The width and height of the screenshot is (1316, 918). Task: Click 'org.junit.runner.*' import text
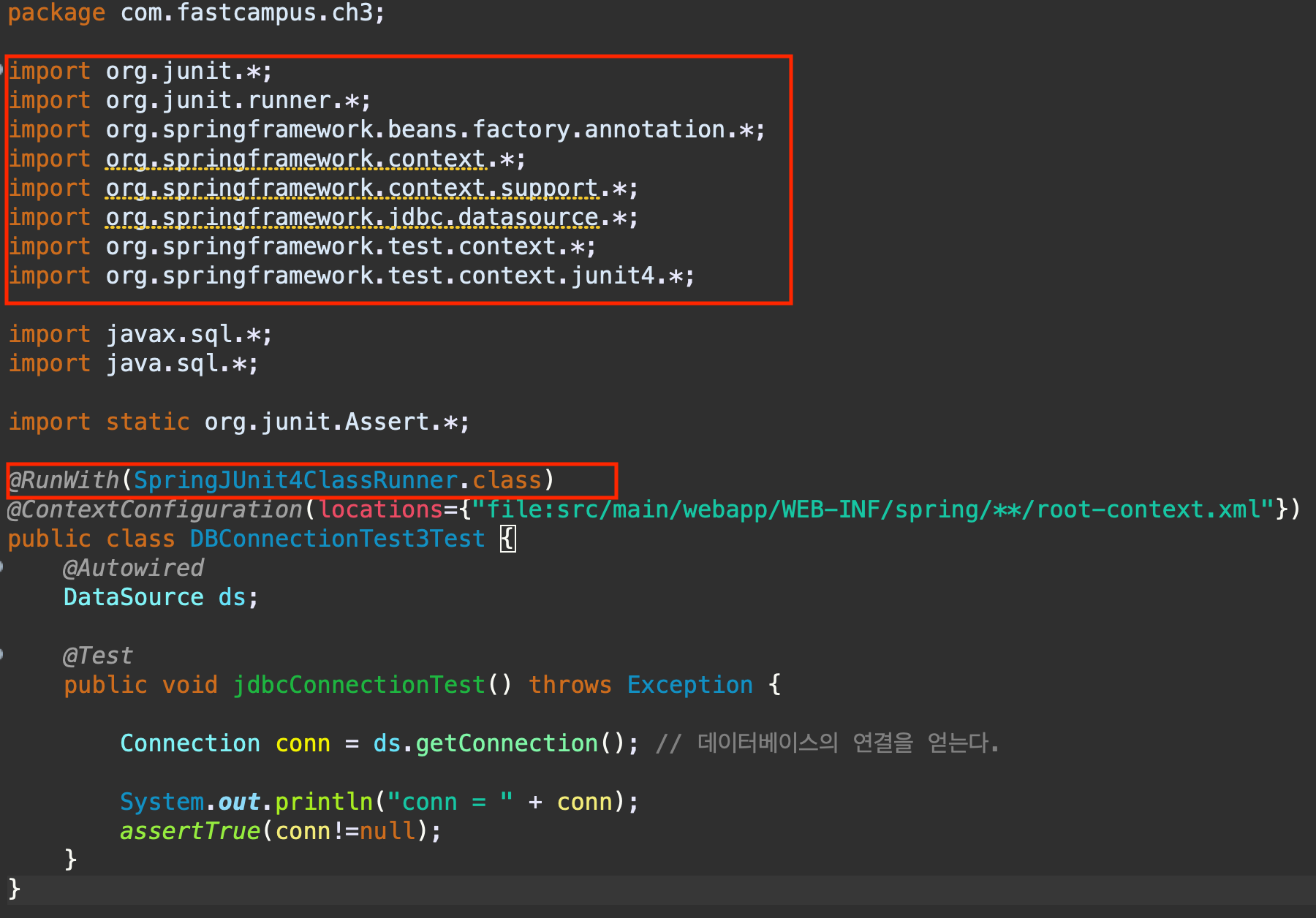pos(231,101)
